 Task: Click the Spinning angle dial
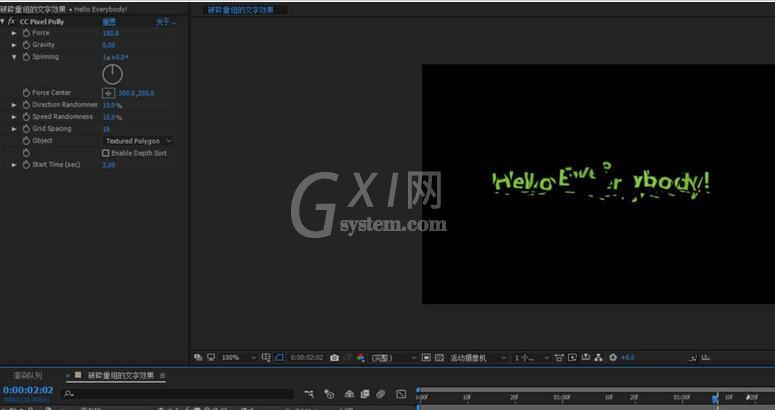click(113, 75)
